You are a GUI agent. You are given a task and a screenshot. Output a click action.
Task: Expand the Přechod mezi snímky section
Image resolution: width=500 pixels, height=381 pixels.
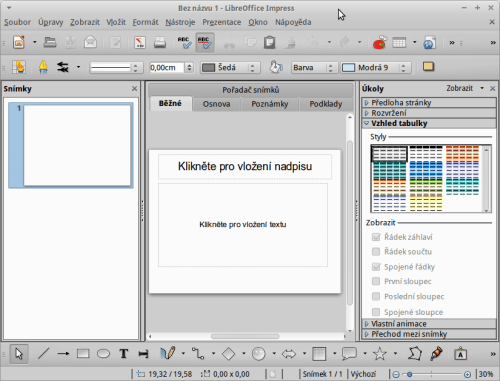[429, 334]
